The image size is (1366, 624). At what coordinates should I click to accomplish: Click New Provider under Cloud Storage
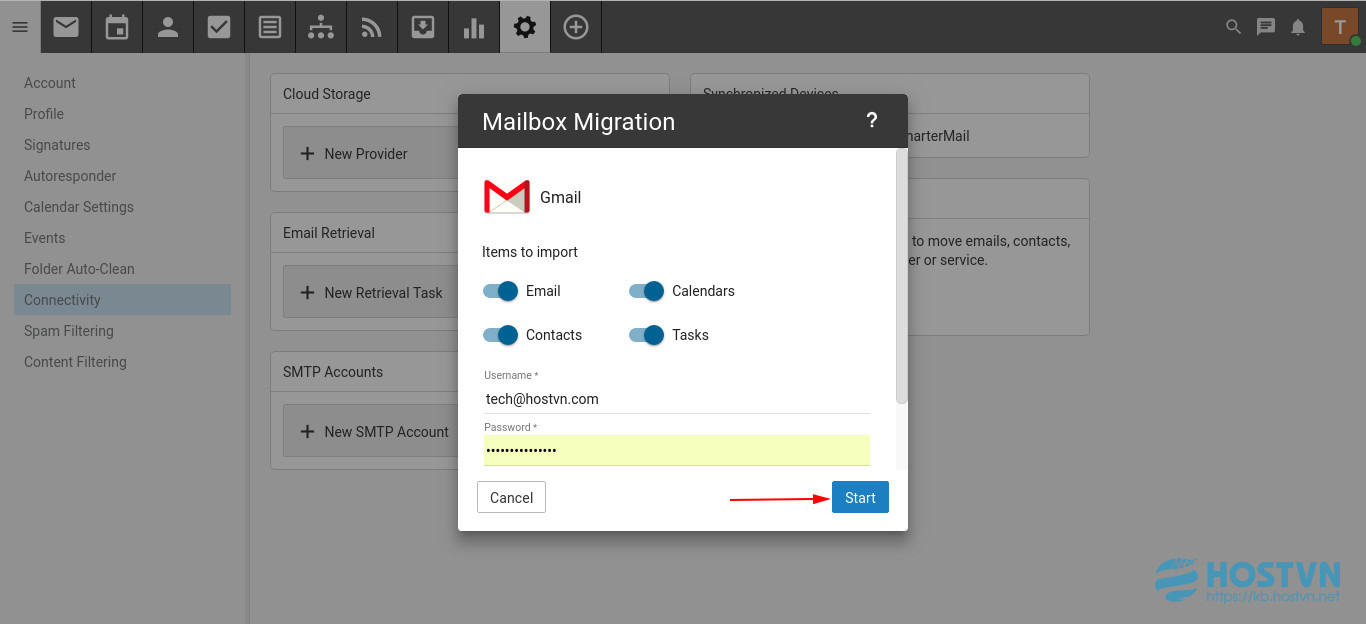tap(370, 153)
